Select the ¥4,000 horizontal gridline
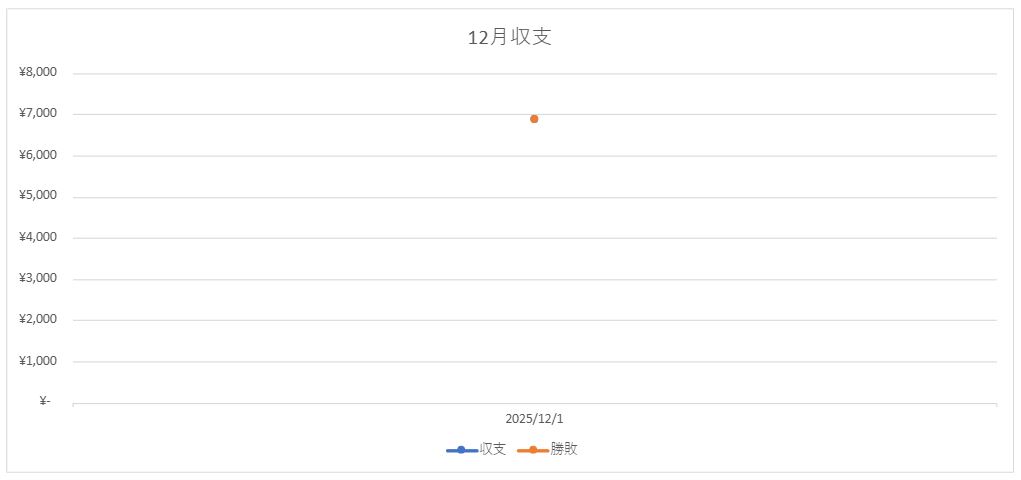This screenshot has width=1021, height=480. point(300,238)
